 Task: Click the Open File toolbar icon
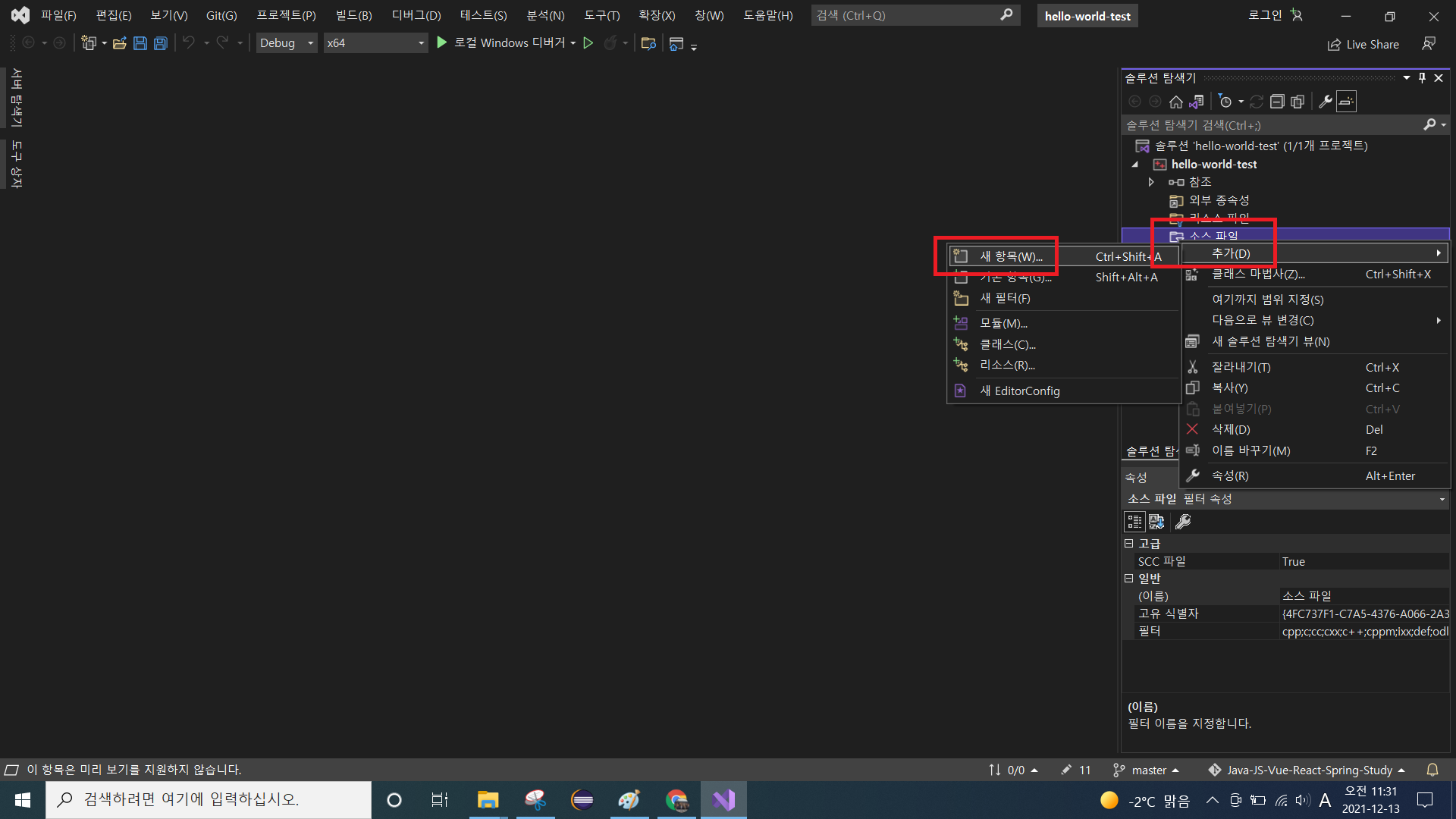click(119, 43)
